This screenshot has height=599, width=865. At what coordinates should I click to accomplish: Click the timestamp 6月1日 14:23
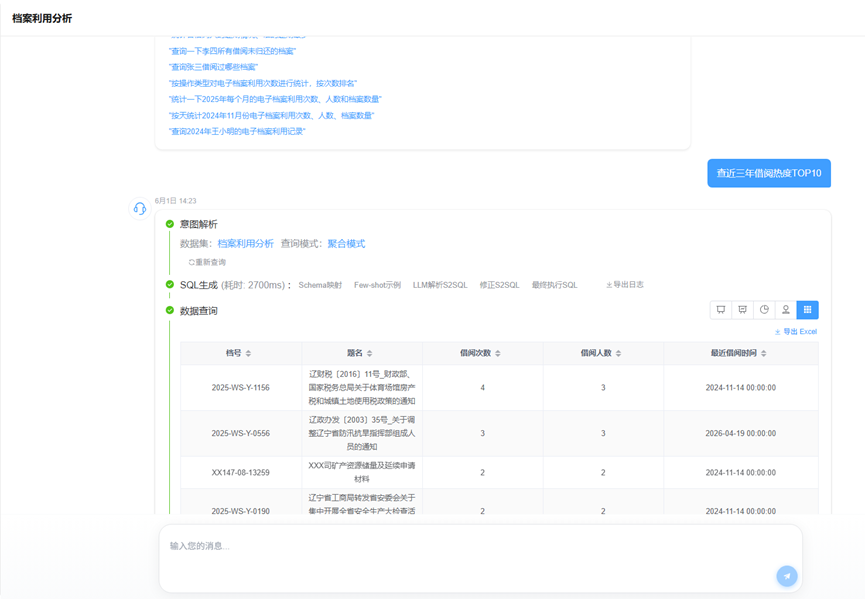click(175, 201)
